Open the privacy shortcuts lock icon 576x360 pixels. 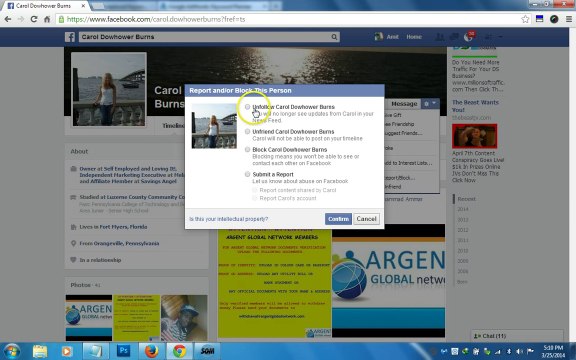[489, 37]
